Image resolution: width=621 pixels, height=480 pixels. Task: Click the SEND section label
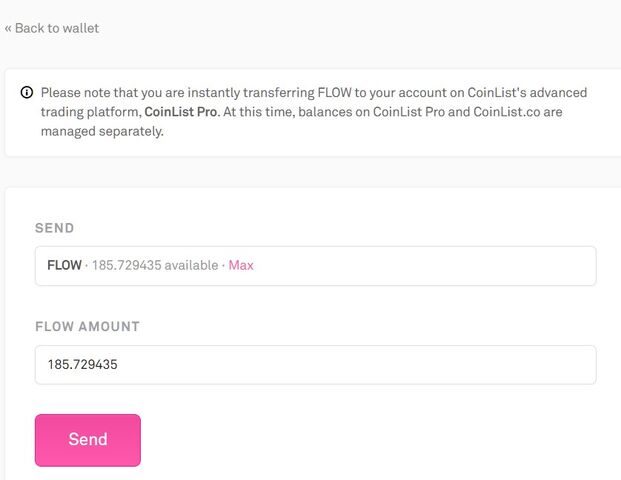tap(55, 228)
